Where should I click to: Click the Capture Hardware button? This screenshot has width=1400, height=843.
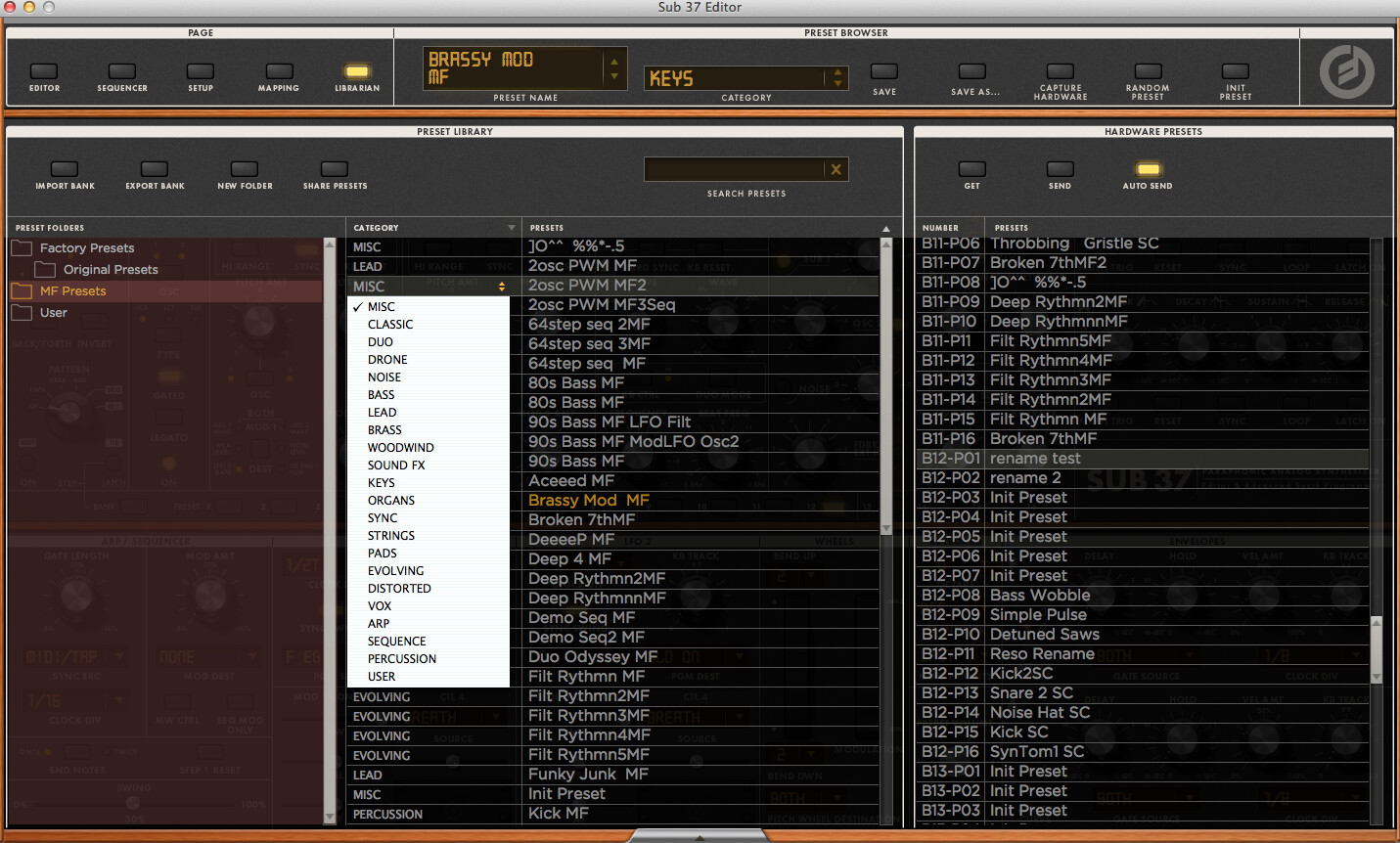(x=1061, y=71)
